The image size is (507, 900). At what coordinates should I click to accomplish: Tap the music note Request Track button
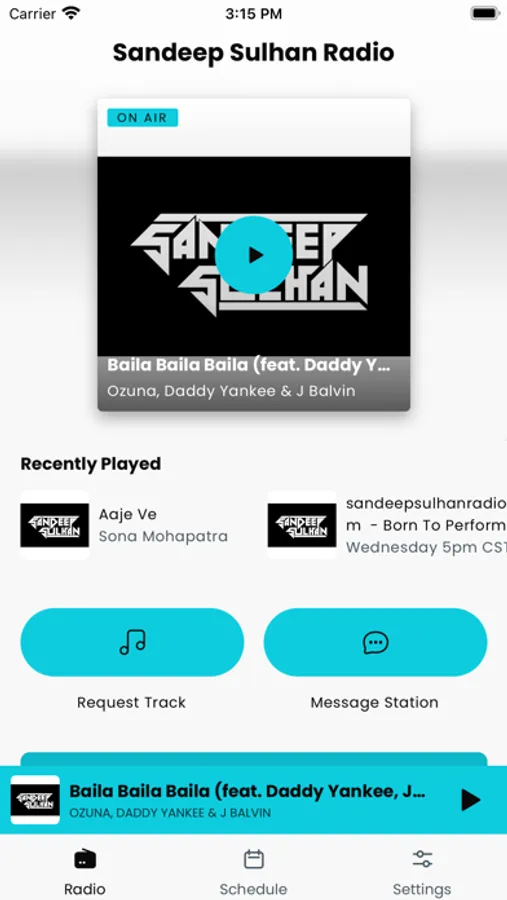pyautogui.click(x=132, y=642)
